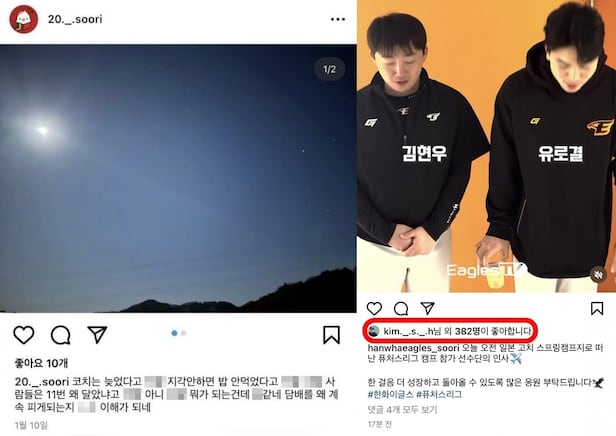Open comments on the Eagles video post
Viewport: 616px width, 436px height.
401,309
